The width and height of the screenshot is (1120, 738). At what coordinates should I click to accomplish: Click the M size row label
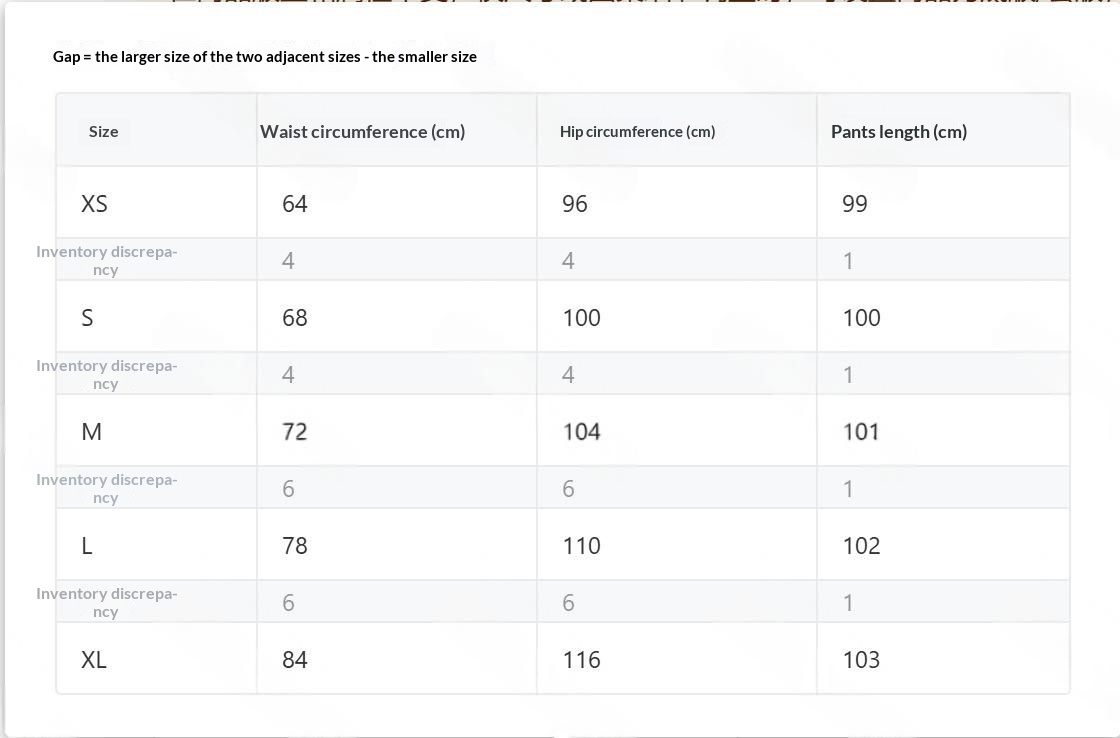pos(91,432)
